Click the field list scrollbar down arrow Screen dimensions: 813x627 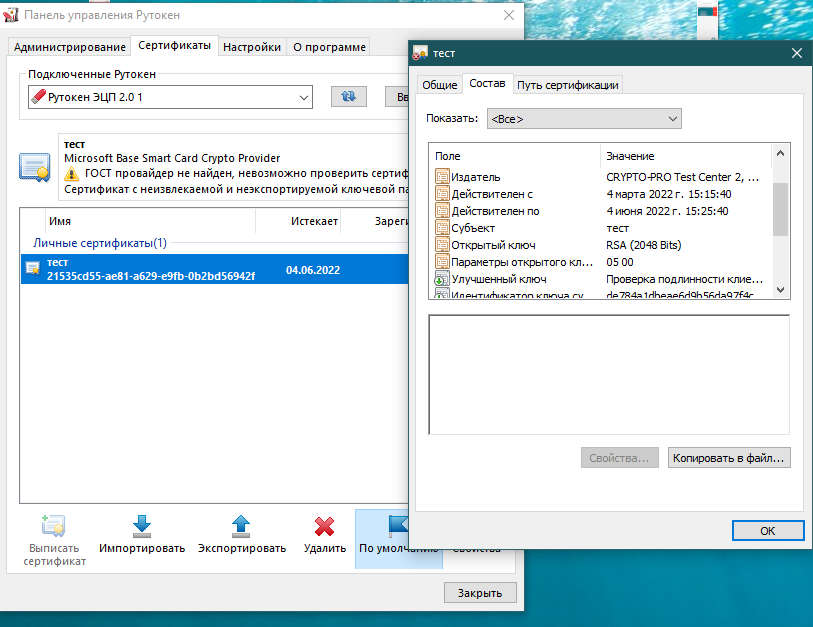click(780, 290)
